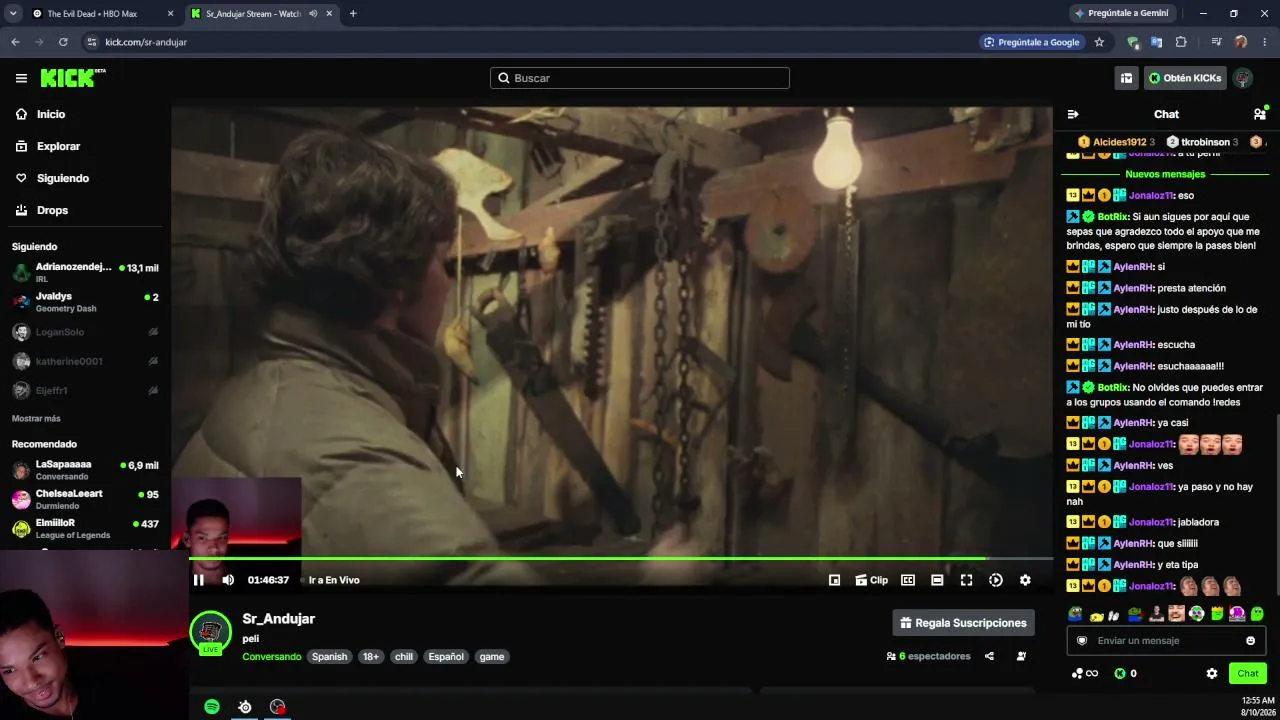Open the Kick hamburger sidebar menu
This screenshot has height=720, width=1280.
[x=21, y=78]
